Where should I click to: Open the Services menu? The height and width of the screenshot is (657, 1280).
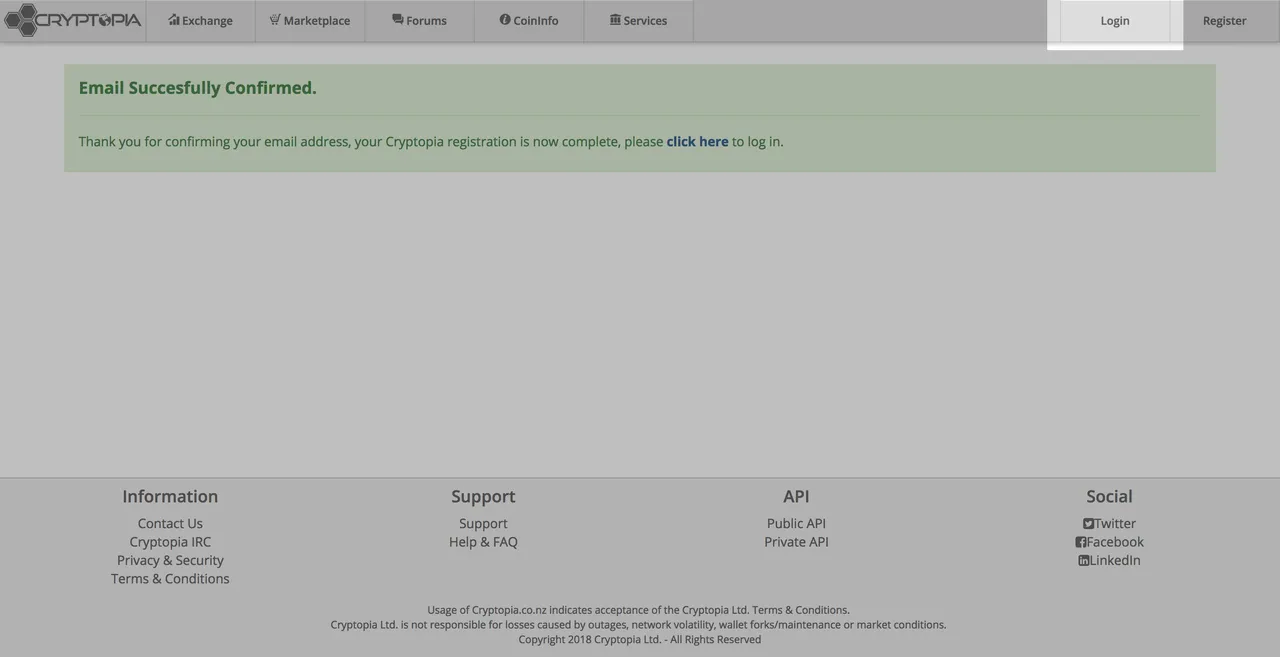pos(638,21)
